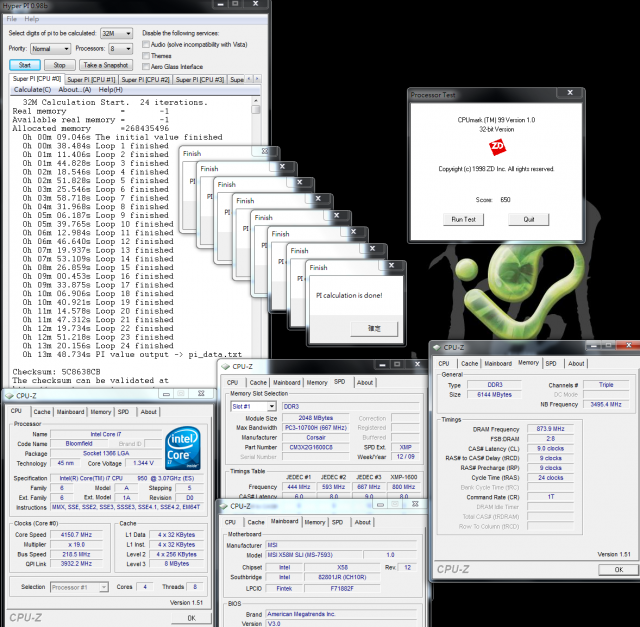The height and width of the screenshot is (627, 640).
Task: Open SPD tab in CPU-Z Mainboard window
Action: point(337,522)
